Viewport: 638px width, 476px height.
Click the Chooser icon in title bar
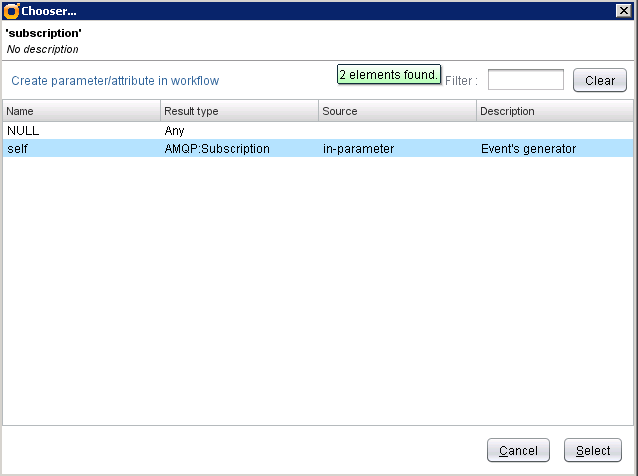coord(11,10)
